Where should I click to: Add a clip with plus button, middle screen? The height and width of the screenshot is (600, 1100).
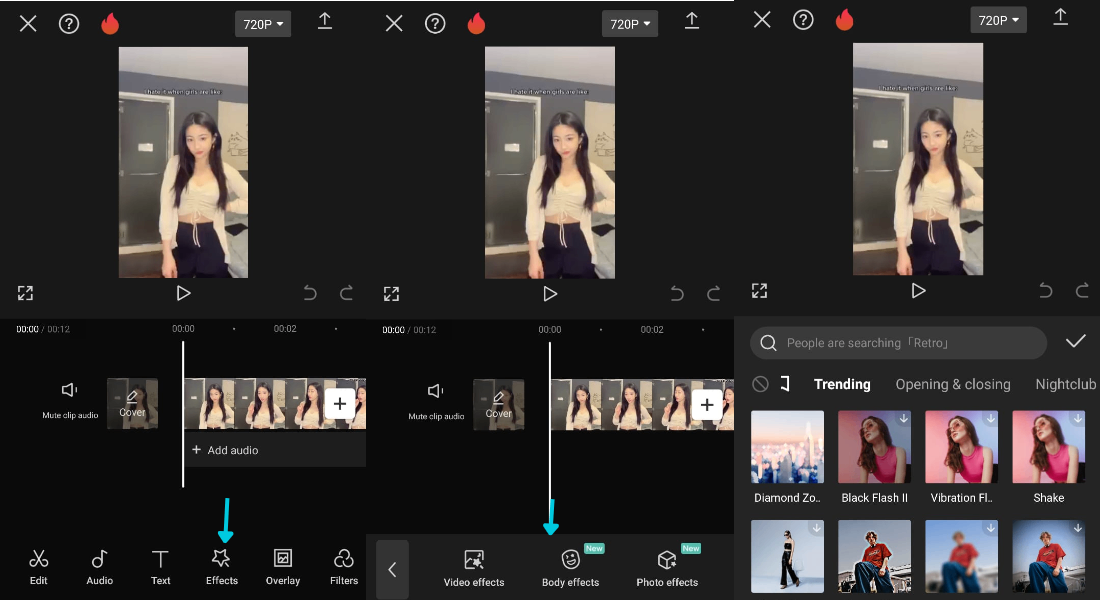pos(707,405)
